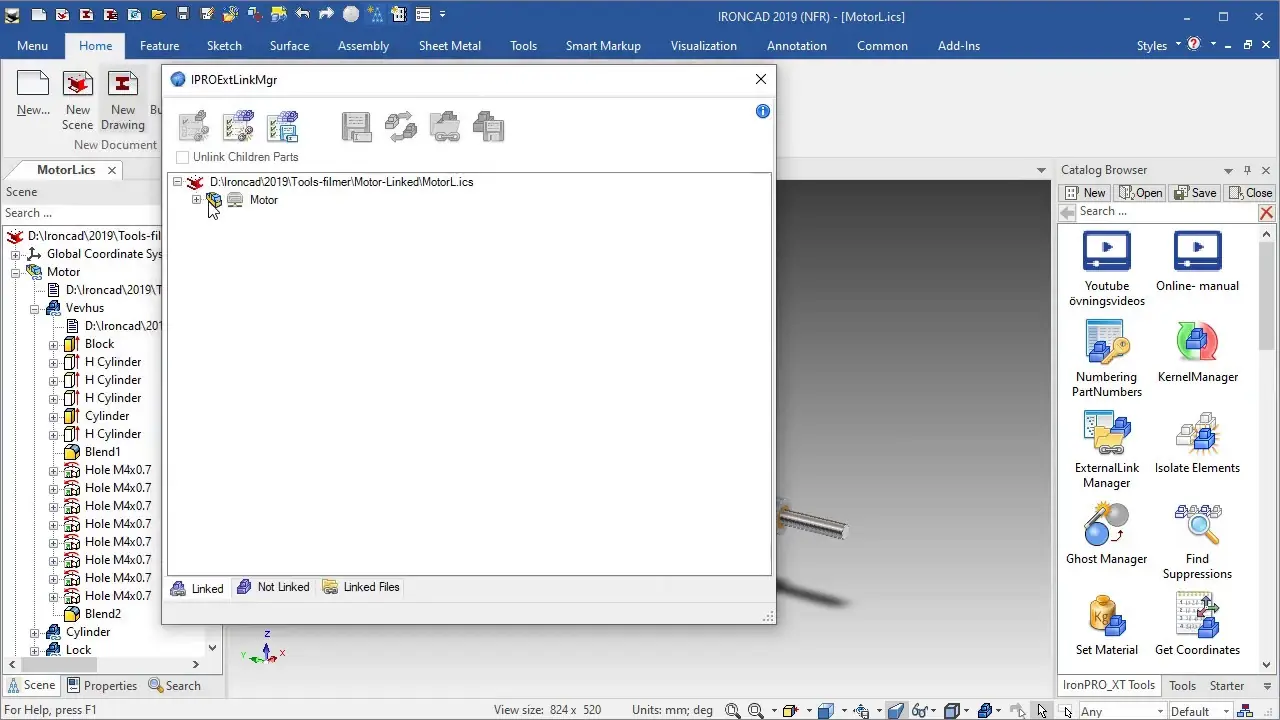
Task: Expand the Motor node in the dialog
Action: pyautogui.click(x=196, y=200)
